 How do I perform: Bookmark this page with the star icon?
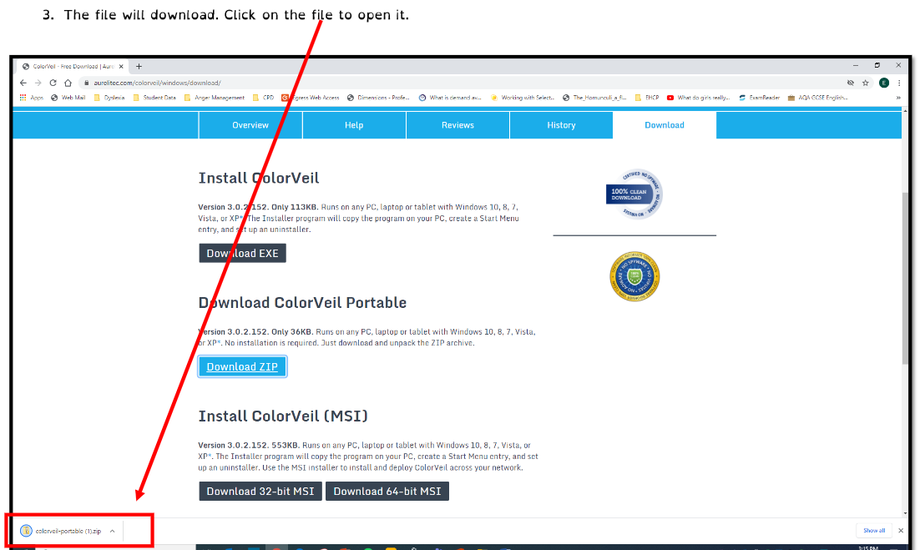coord(865,83)
